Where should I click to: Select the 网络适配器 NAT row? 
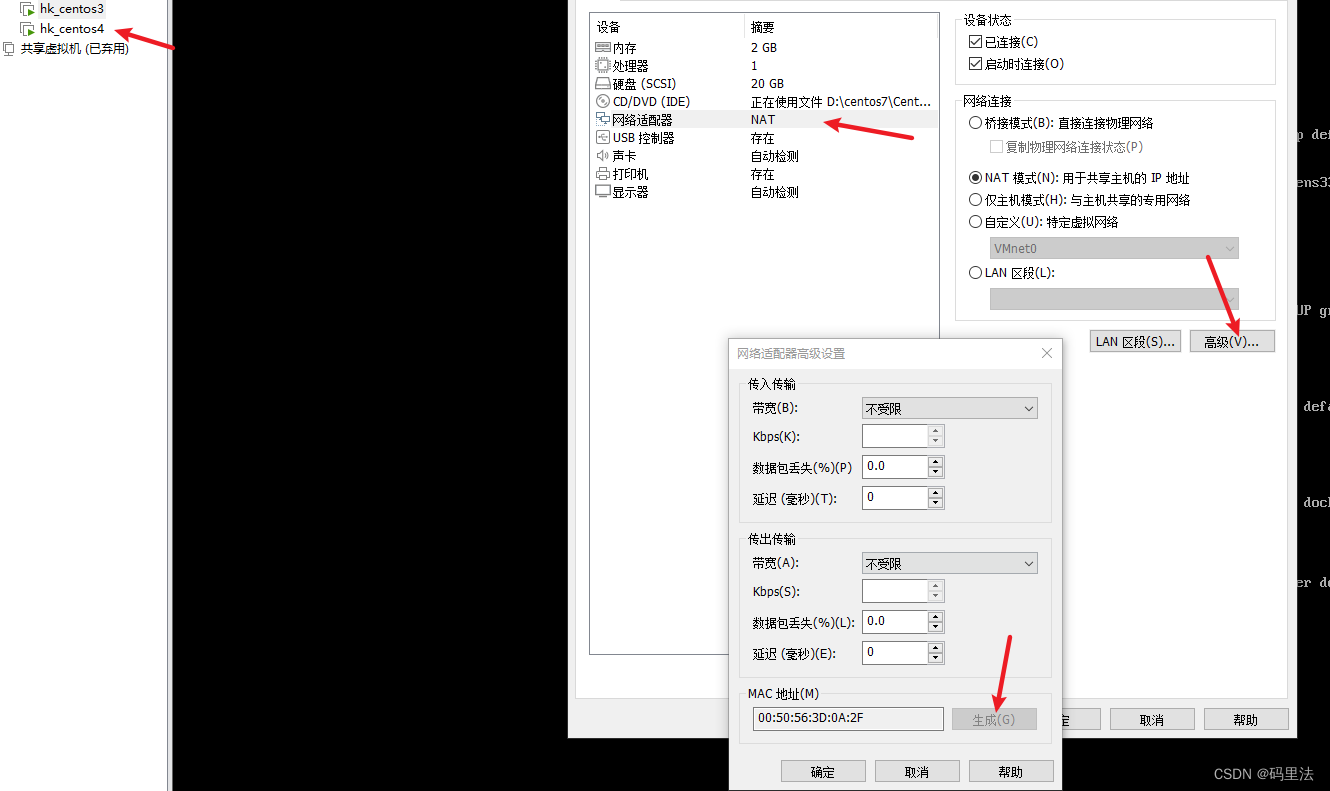click(765, 120)
